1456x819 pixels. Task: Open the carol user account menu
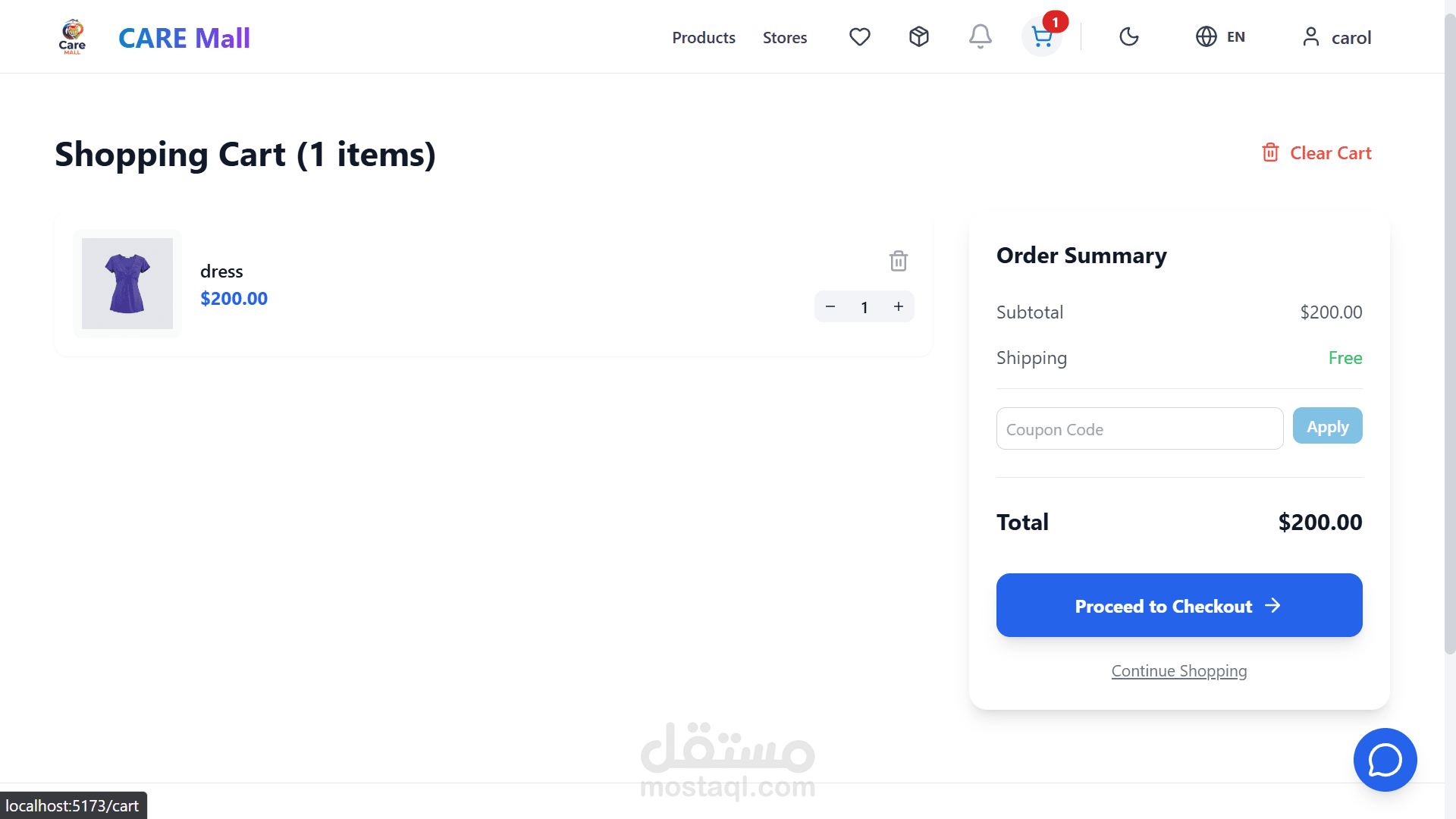[1336, 37]
